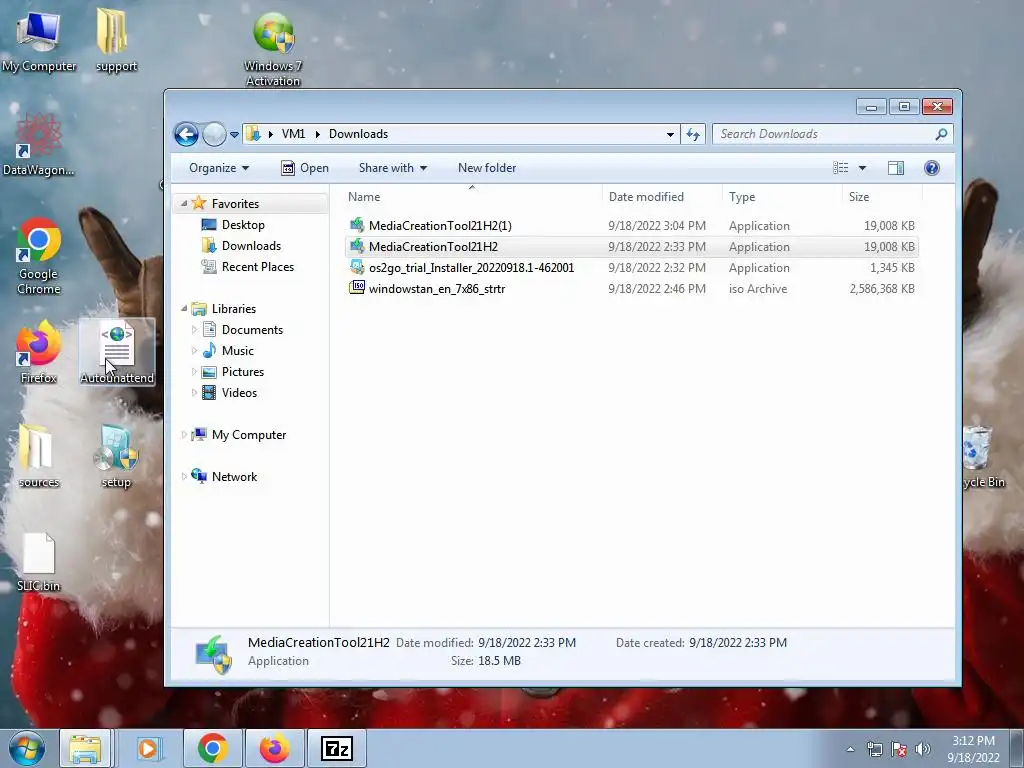Viewport: 1024px width, 768px height.
Task: Launch Chrome from the taskbar
Action: 212,748
